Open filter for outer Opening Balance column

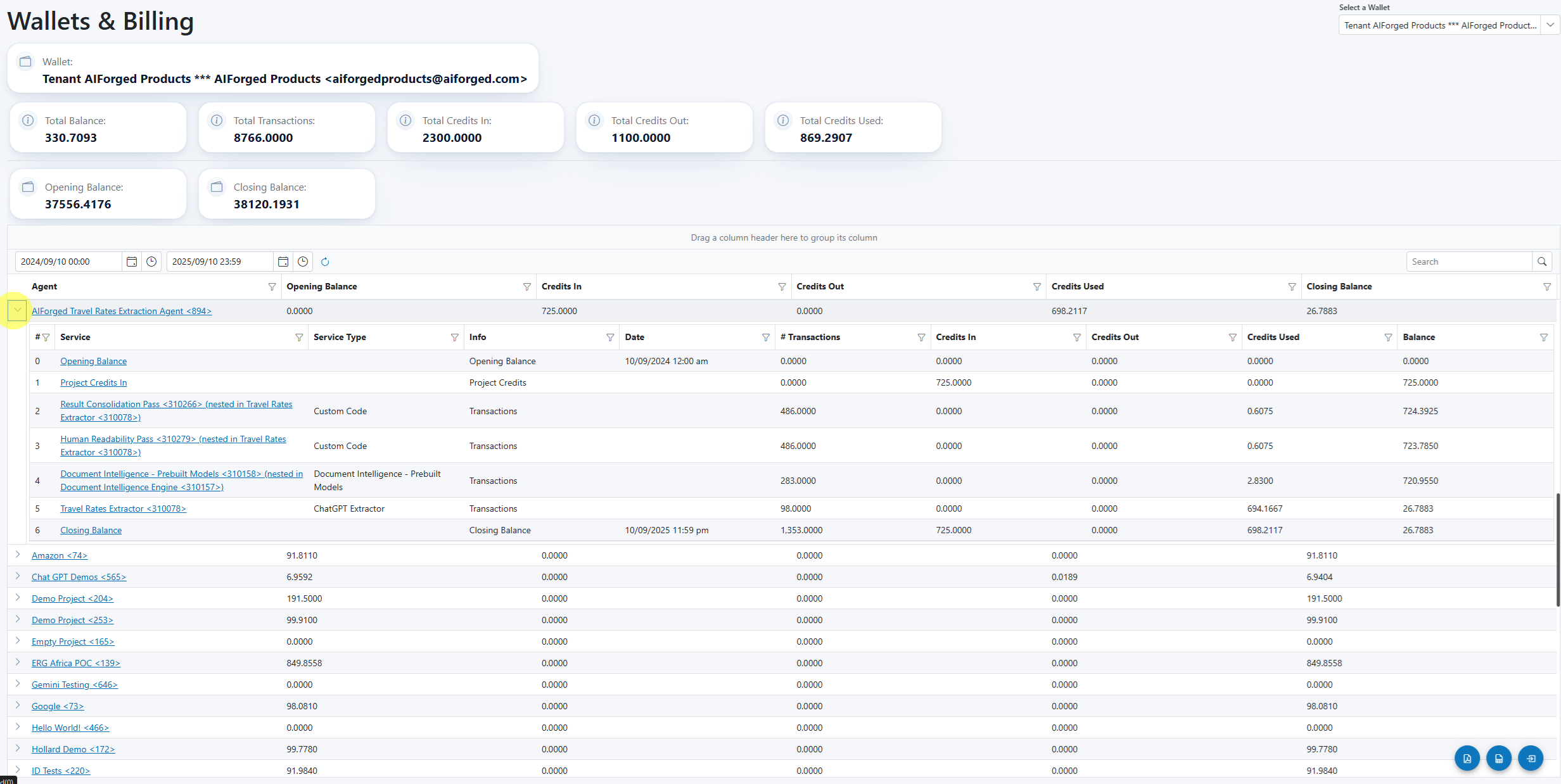526,287
